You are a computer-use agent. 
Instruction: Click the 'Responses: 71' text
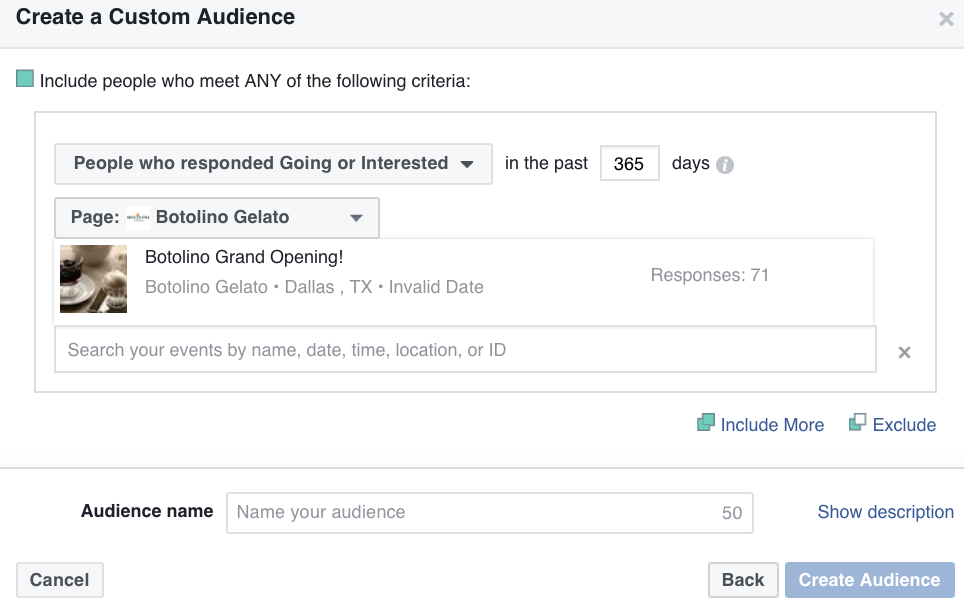710,275
